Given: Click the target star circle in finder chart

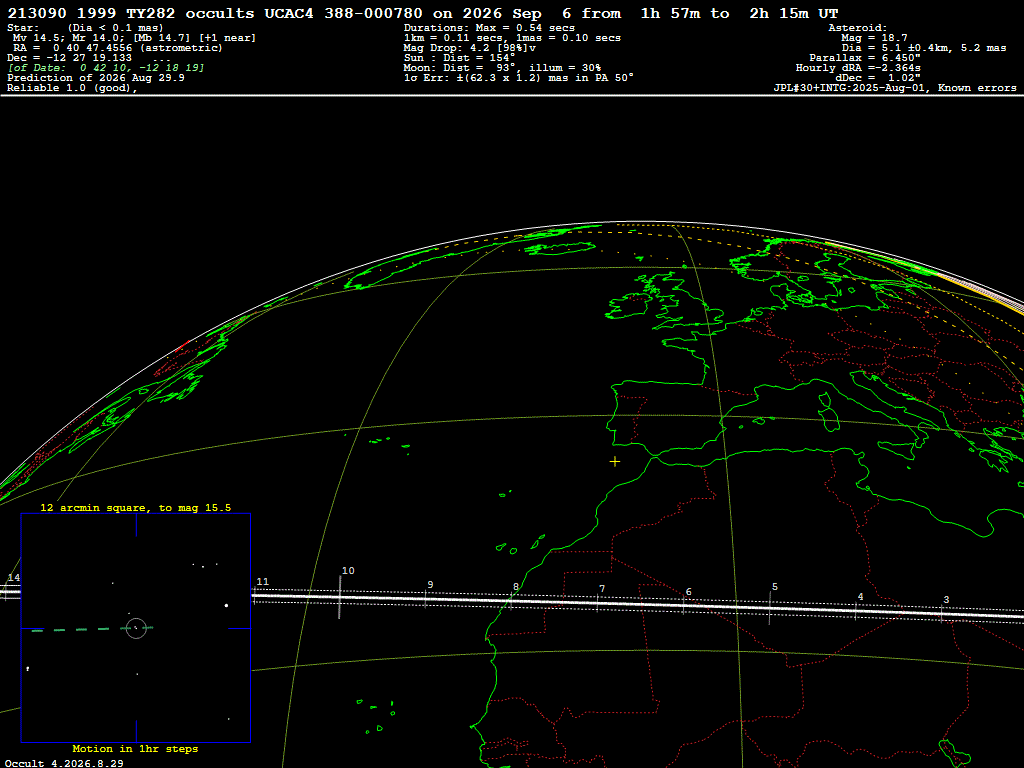Looking at the screenshot, I should pos(136,628).
